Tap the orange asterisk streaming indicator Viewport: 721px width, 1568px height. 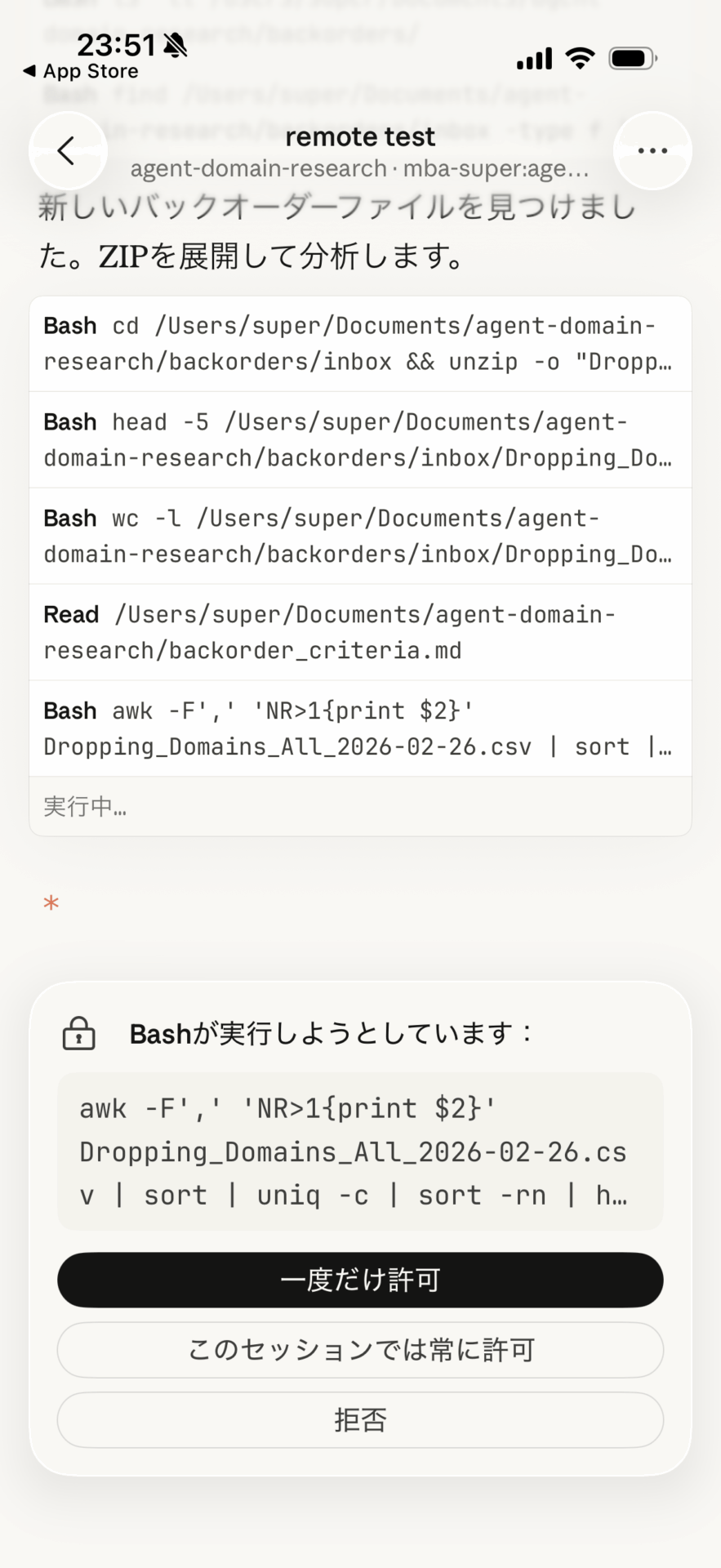(51, 902)
